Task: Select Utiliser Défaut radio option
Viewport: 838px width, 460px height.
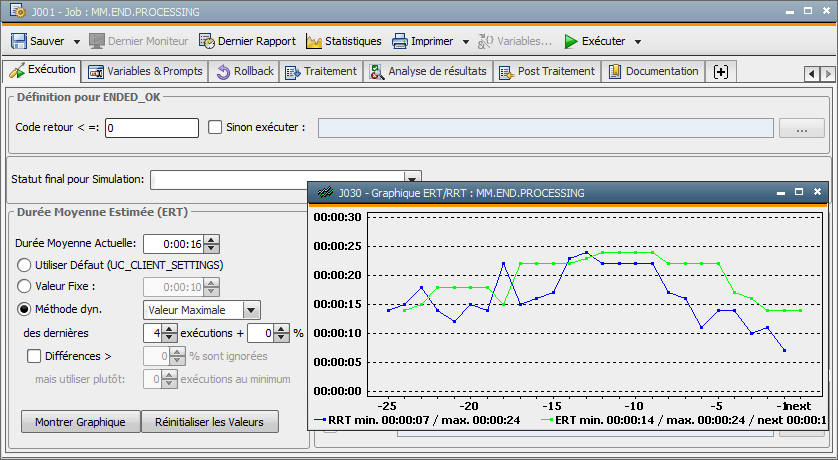Action: [x=25, y=265]
